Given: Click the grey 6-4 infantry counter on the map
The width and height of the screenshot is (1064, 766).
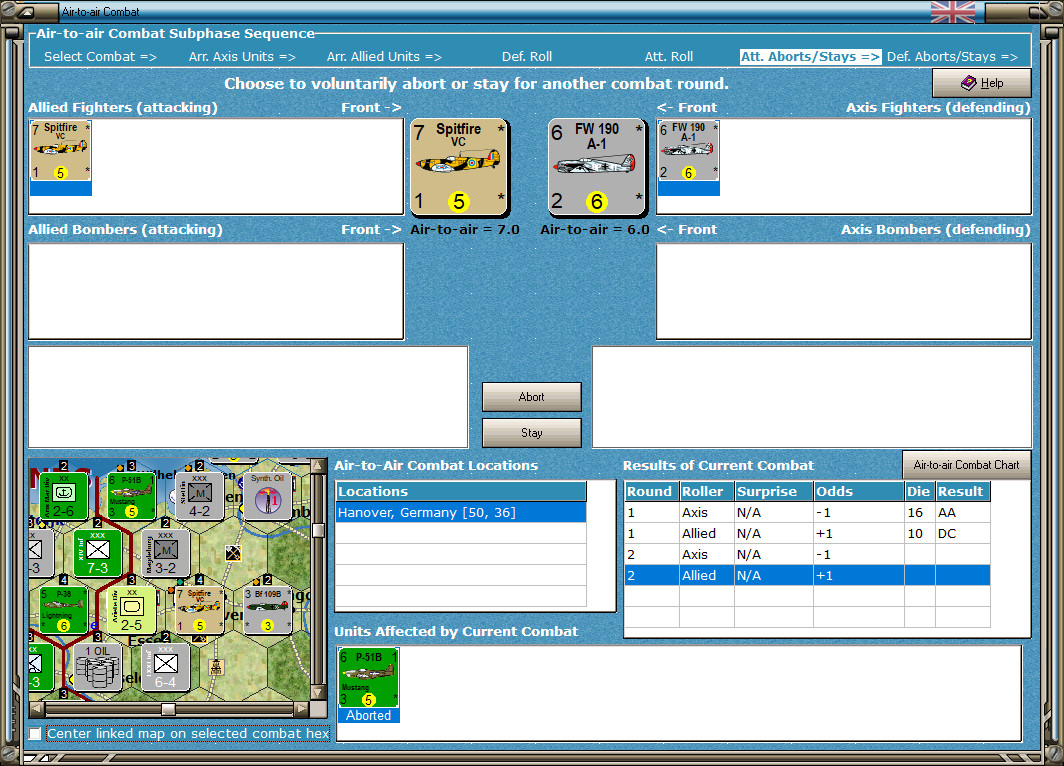Looking at the screenshot, I should (x=165, y=667).
